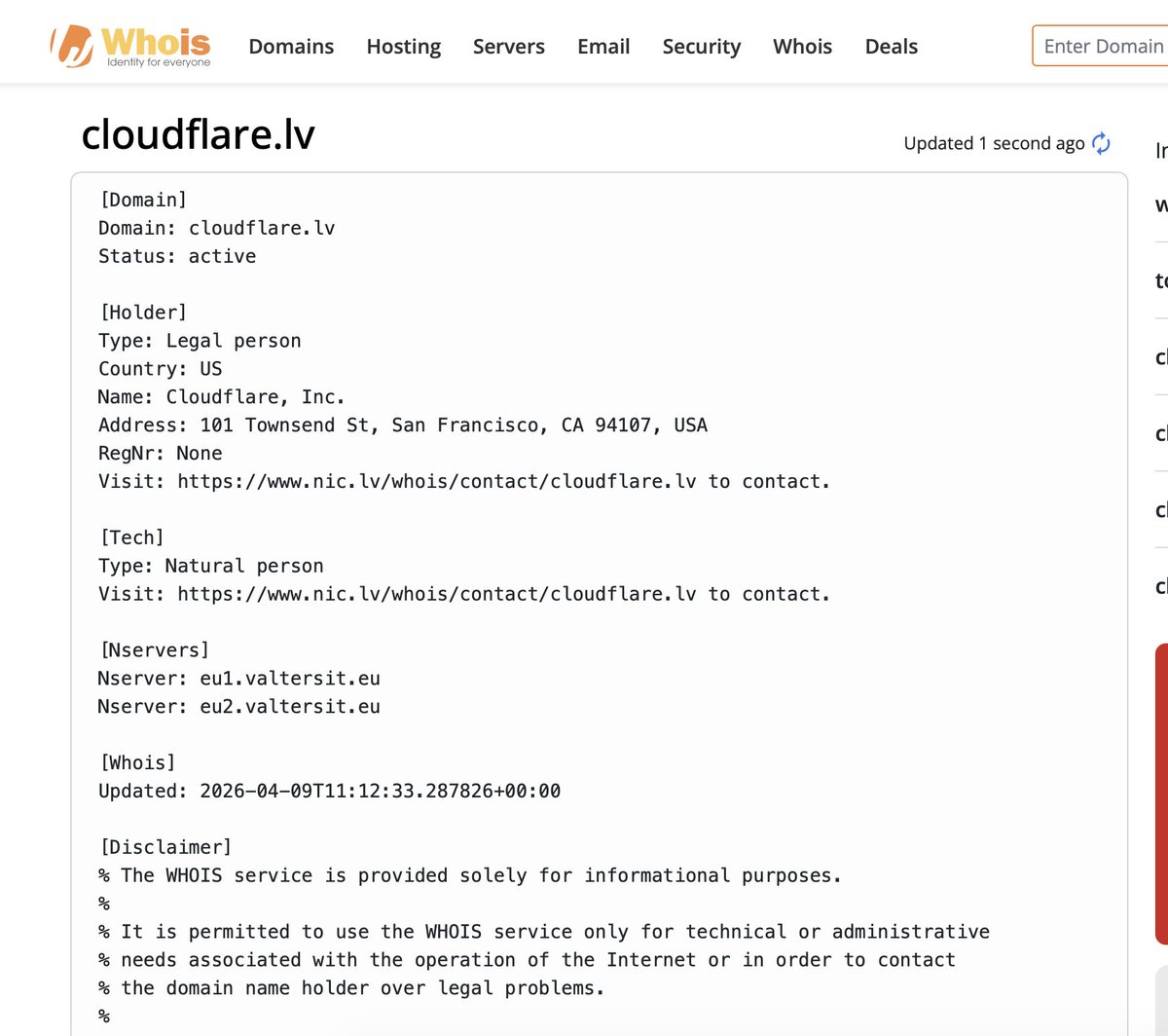Click 'the domain name holder over legal problems' line
Viewport: 1168px width, 1036px height.
351,989
